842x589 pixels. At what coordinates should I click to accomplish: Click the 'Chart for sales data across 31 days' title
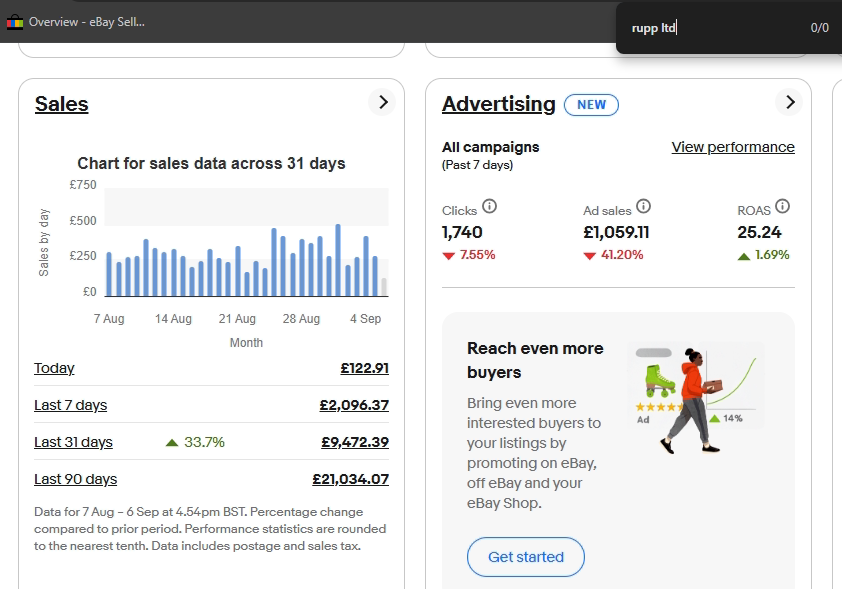pyautogui.click(x=211, y=163)
